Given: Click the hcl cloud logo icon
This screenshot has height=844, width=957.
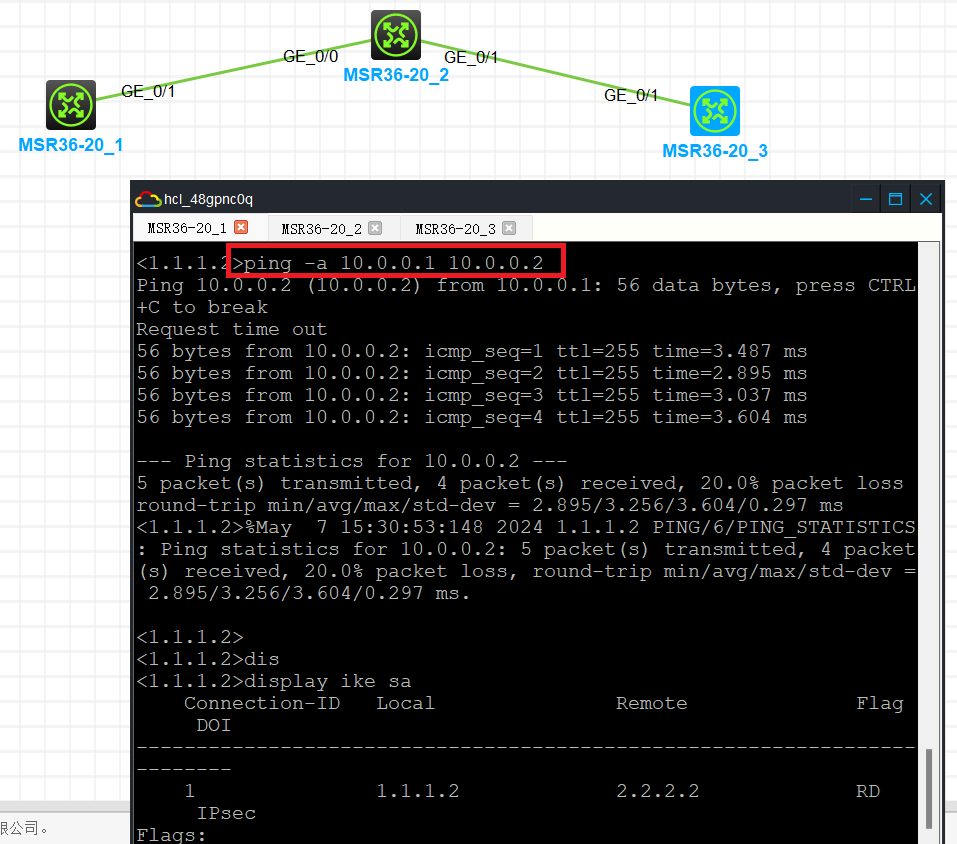Looking at the screenshot, I should pyautogui.click(x=148, y=200).
